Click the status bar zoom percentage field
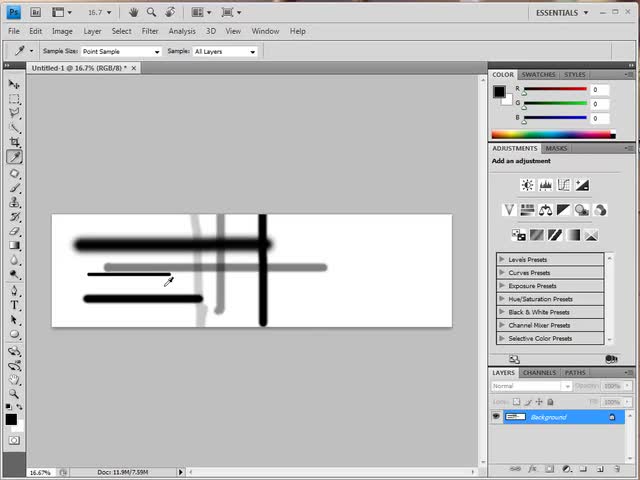 42,472
